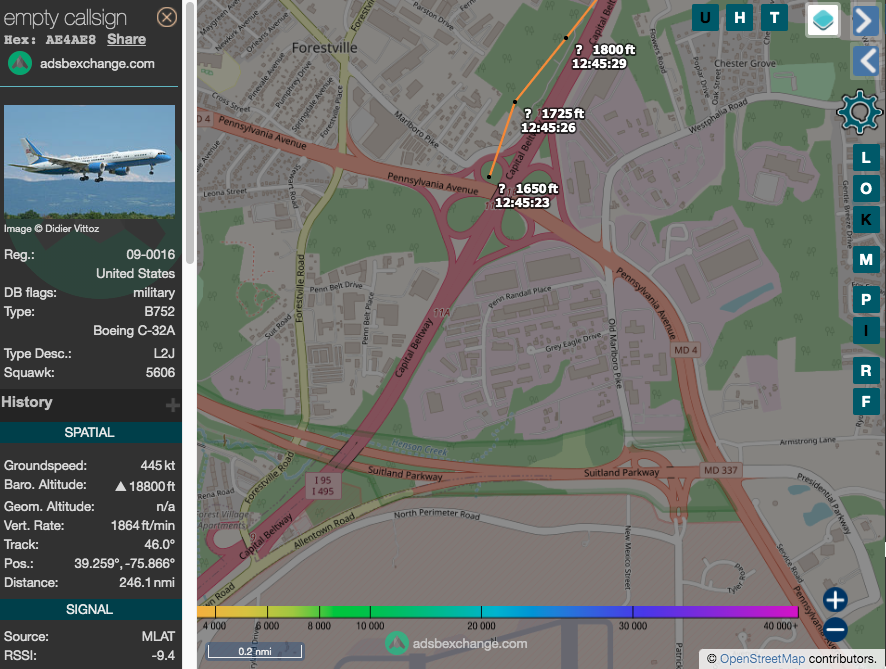Image resolution: width=886 pixels, height=669 pixels.
Task: Open the C-32A aircraft photo
Action: (x=89, y=162)
